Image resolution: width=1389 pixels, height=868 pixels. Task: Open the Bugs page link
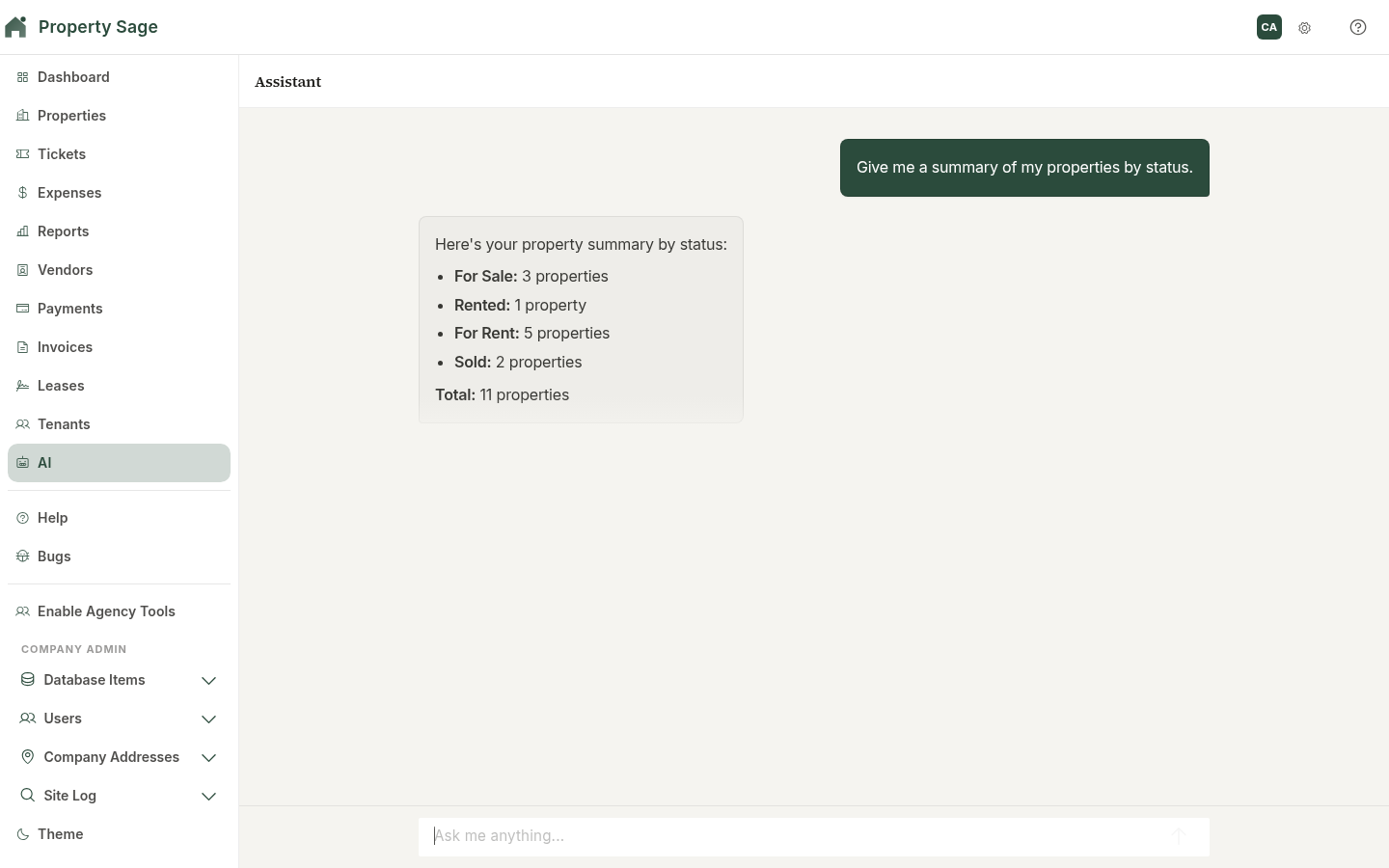119,556
